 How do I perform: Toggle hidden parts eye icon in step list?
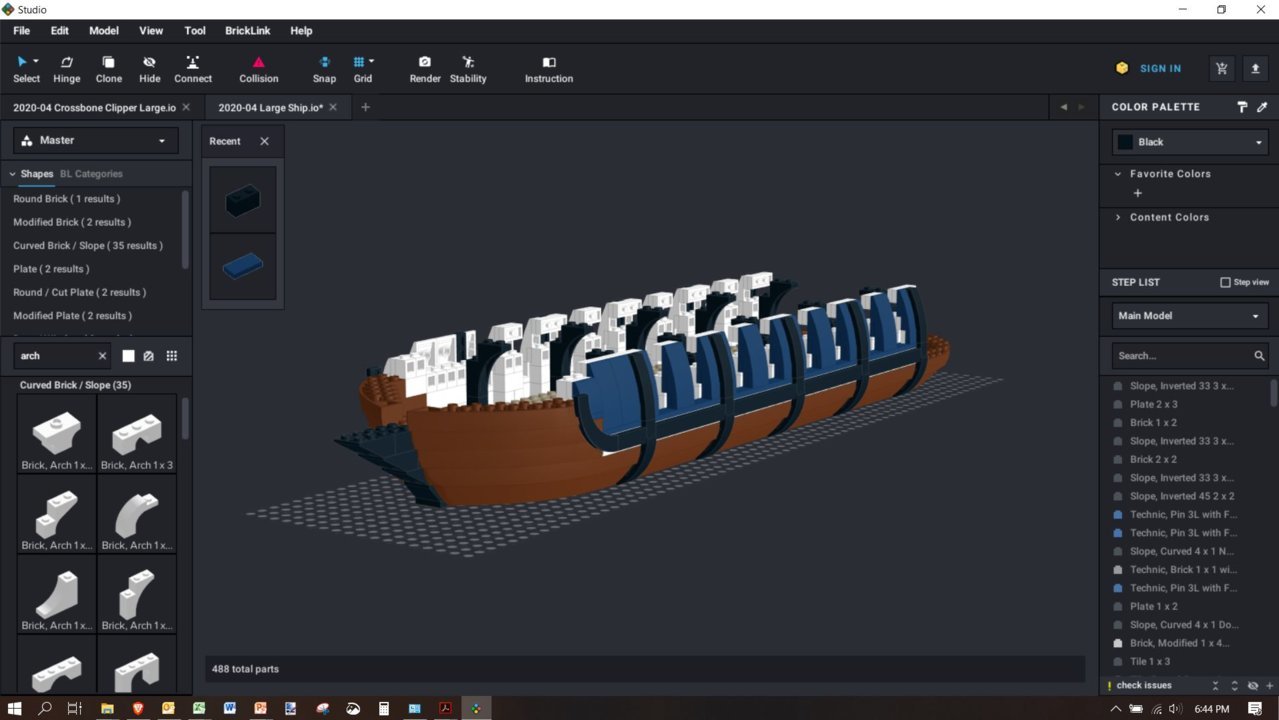pos(1253,685)
